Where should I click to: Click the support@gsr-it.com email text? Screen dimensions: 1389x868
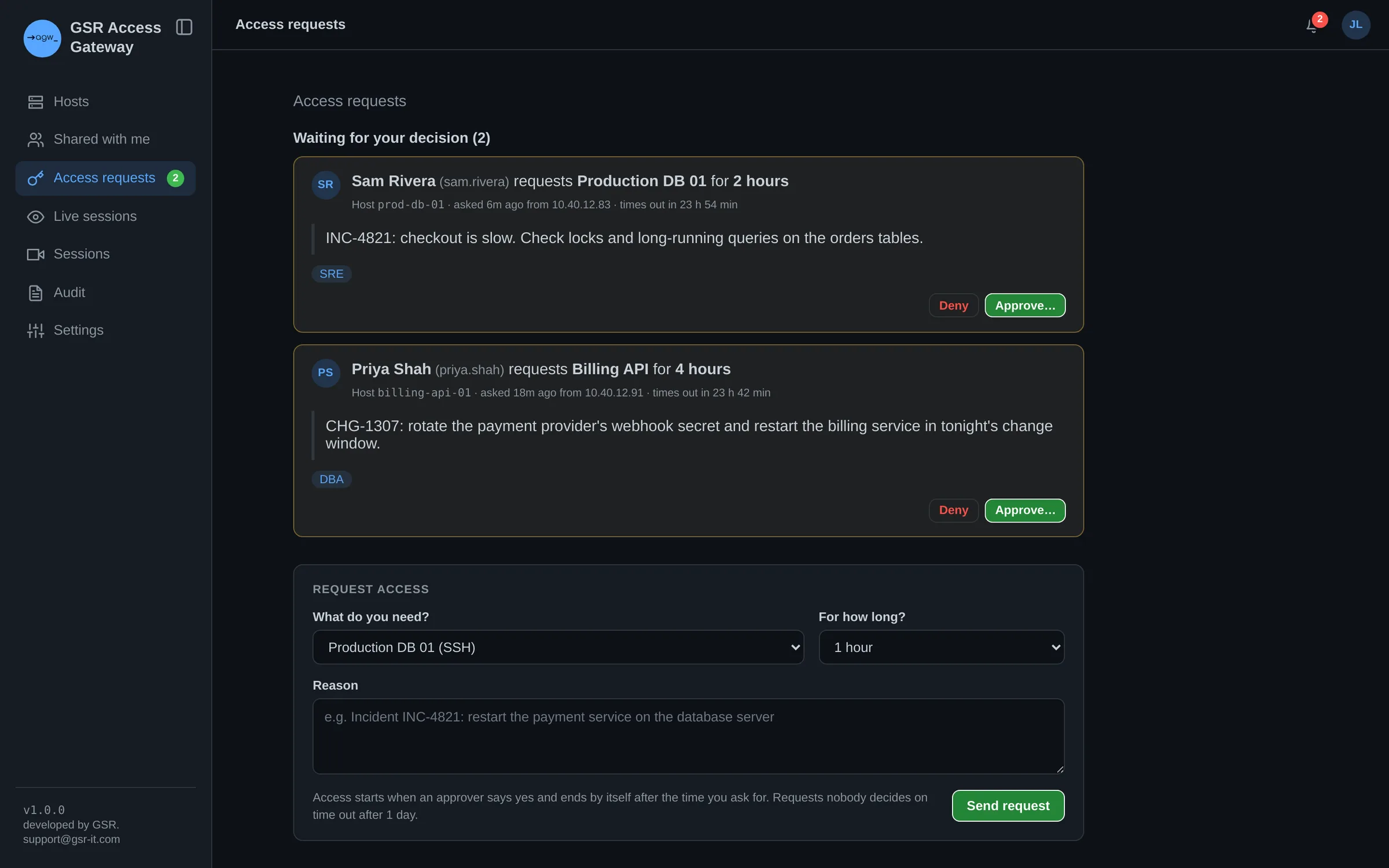point(71,839)
